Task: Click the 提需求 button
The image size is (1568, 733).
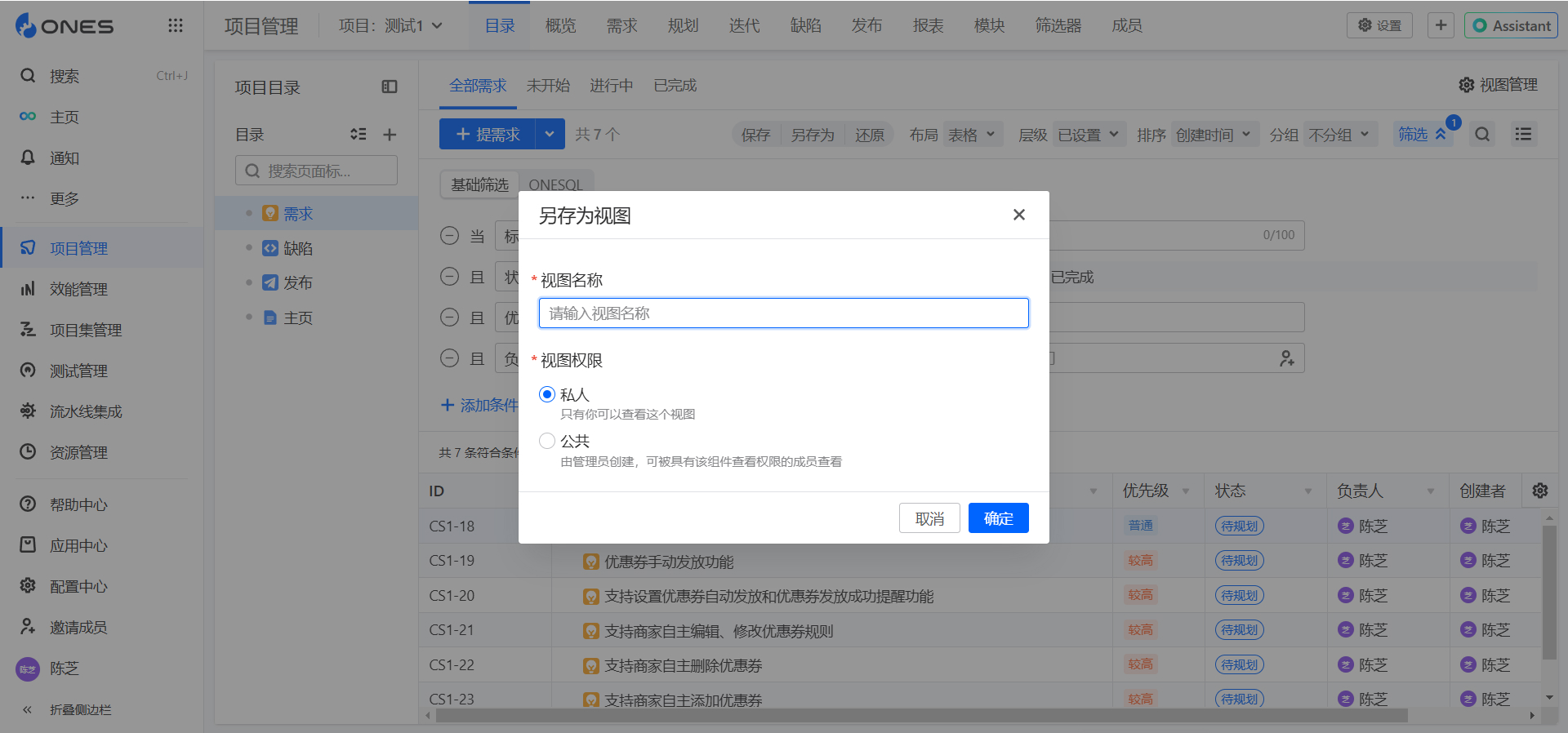Action: (x=487, y=134)
